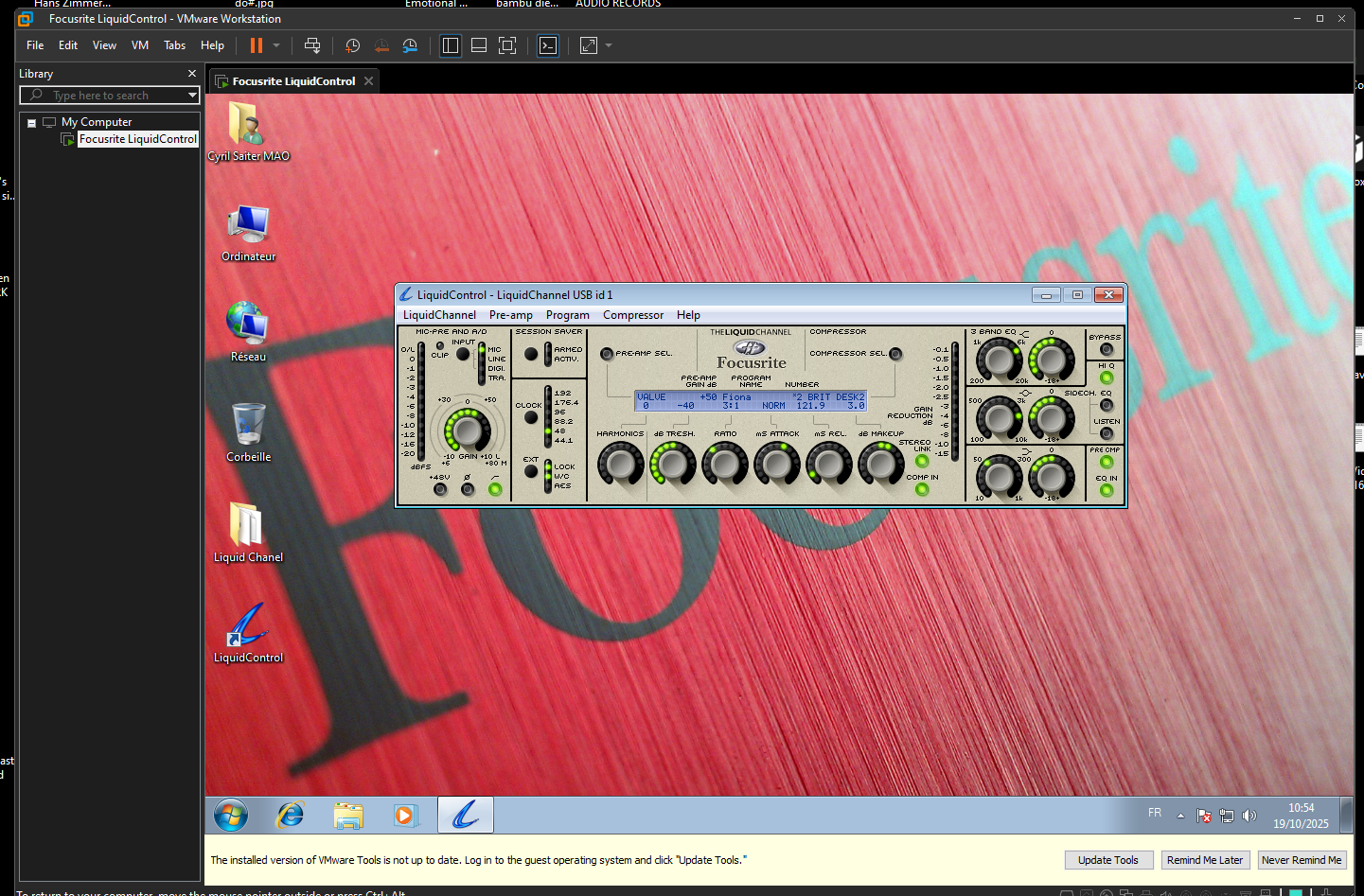Open the stretch guest dropdown arrow

(609, 45)
